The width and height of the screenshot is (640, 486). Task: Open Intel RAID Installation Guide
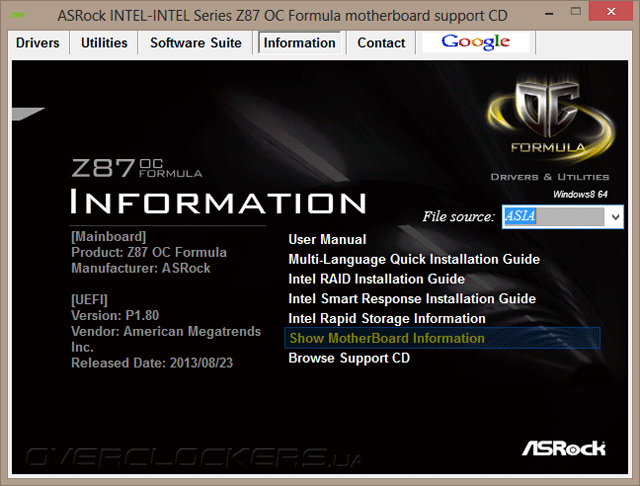(376, 279)
